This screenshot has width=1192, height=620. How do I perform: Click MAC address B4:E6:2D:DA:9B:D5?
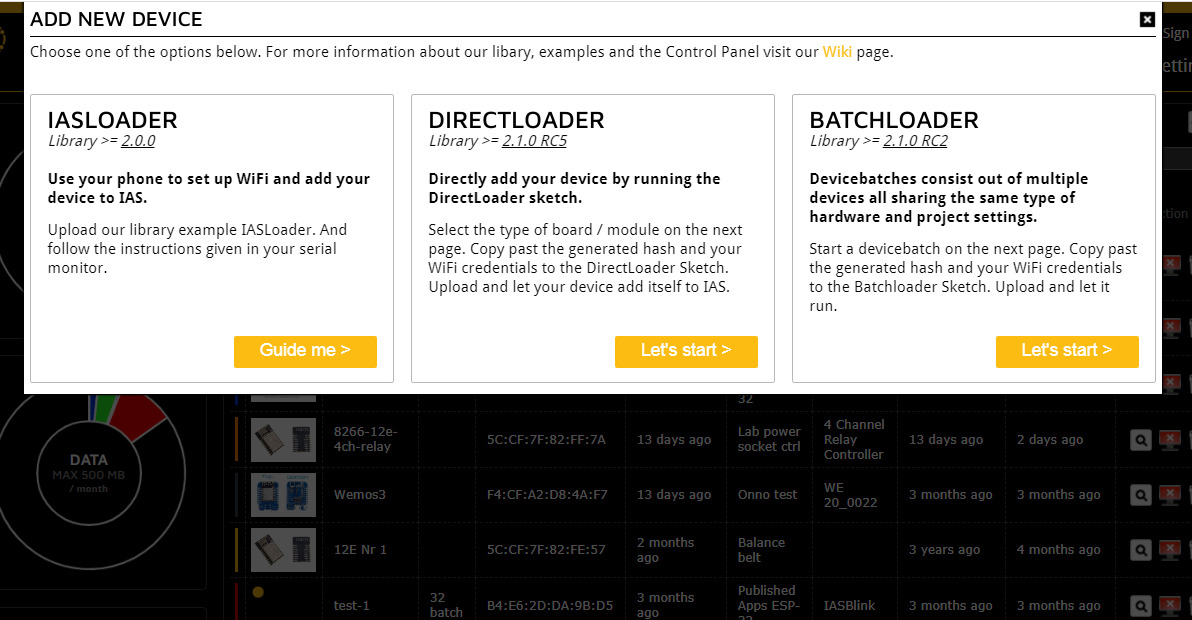(x=550, y=606)
